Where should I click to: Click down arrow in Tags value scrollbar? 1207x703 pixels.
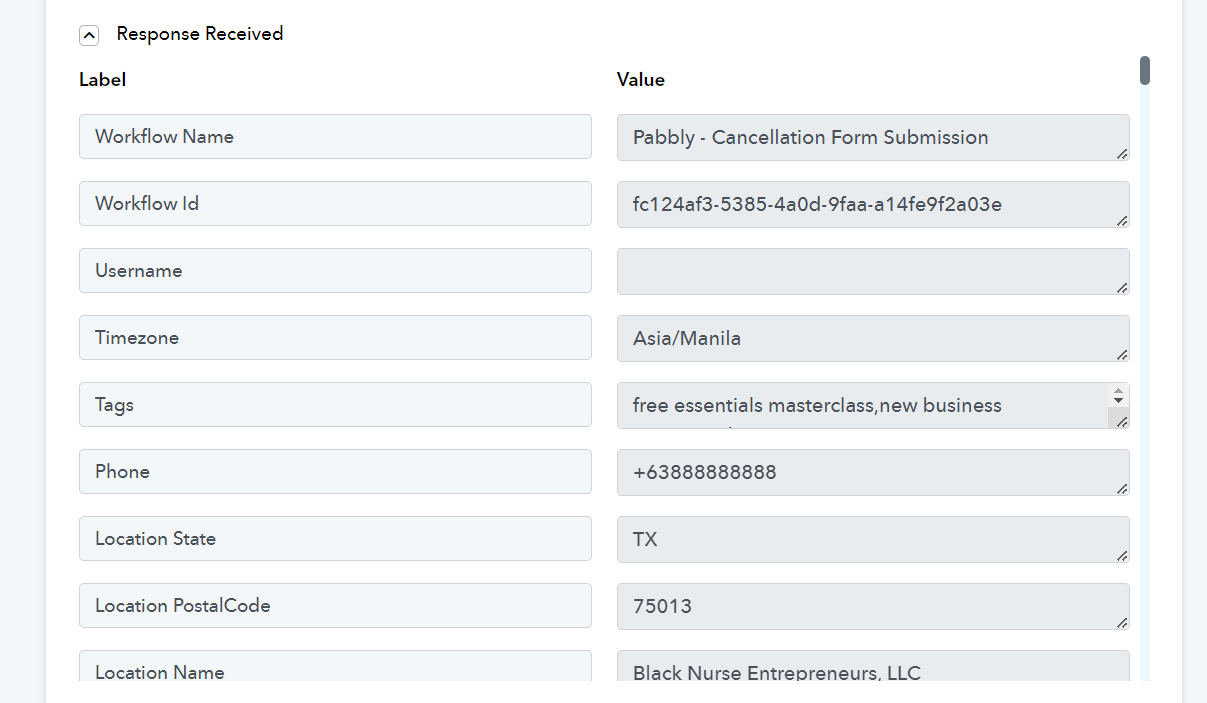[x=1119, y=401]
